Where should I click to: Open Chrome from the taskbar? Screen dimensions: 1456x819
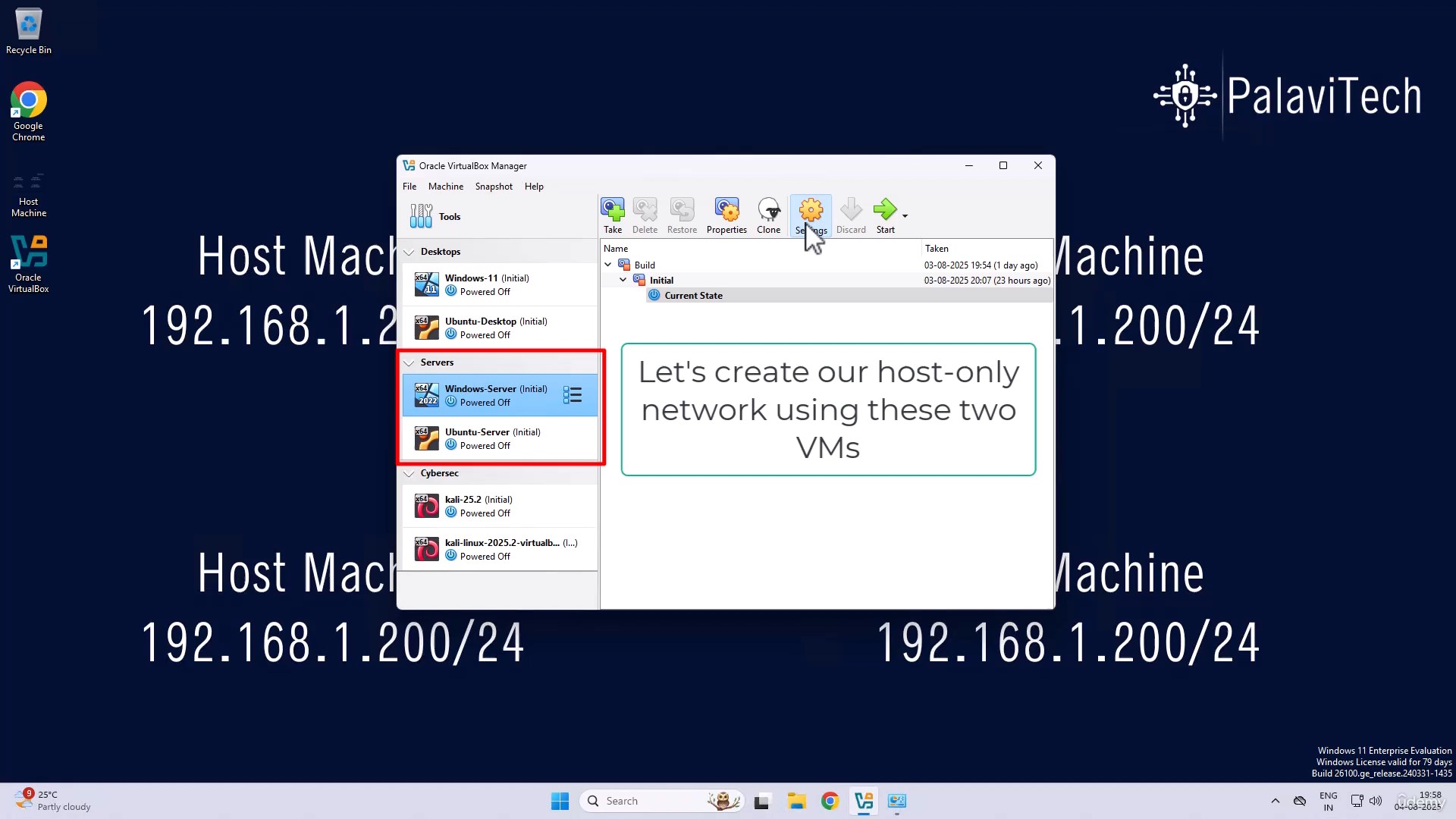tap(830, 801)
